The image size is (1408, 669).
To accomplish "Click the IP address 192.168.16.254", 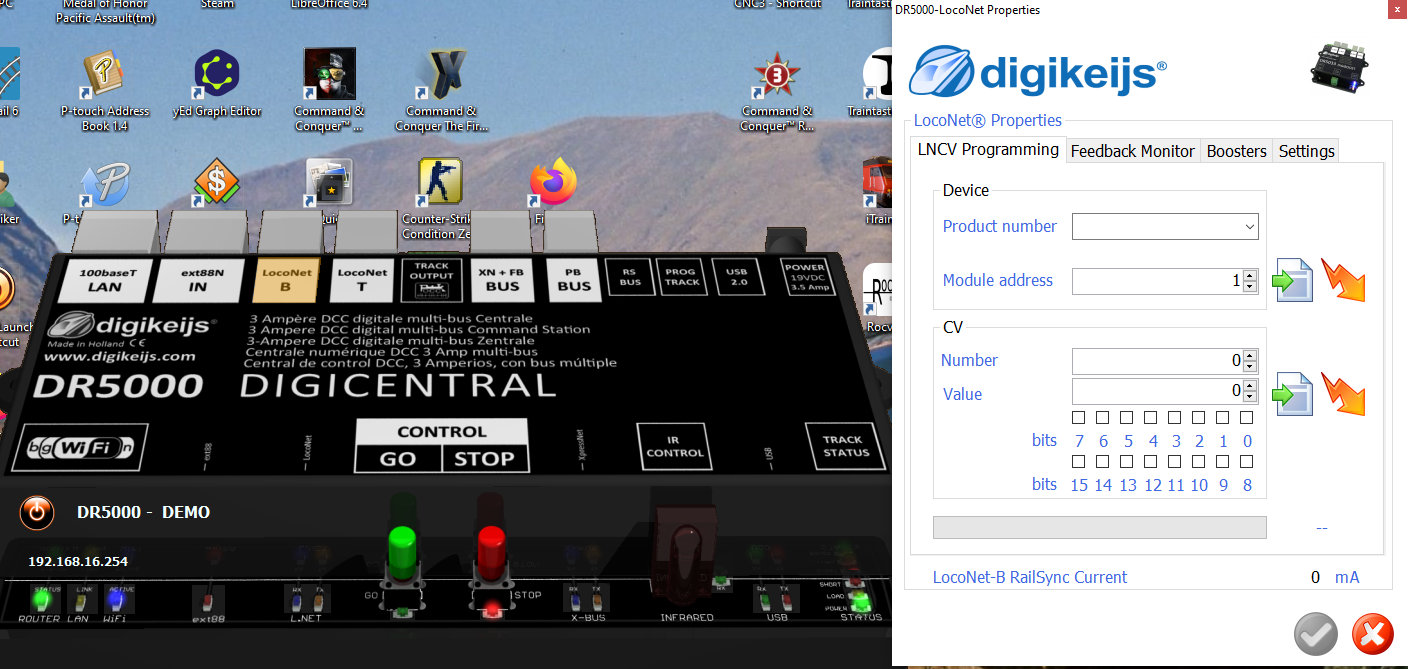I will click(78, 562).
